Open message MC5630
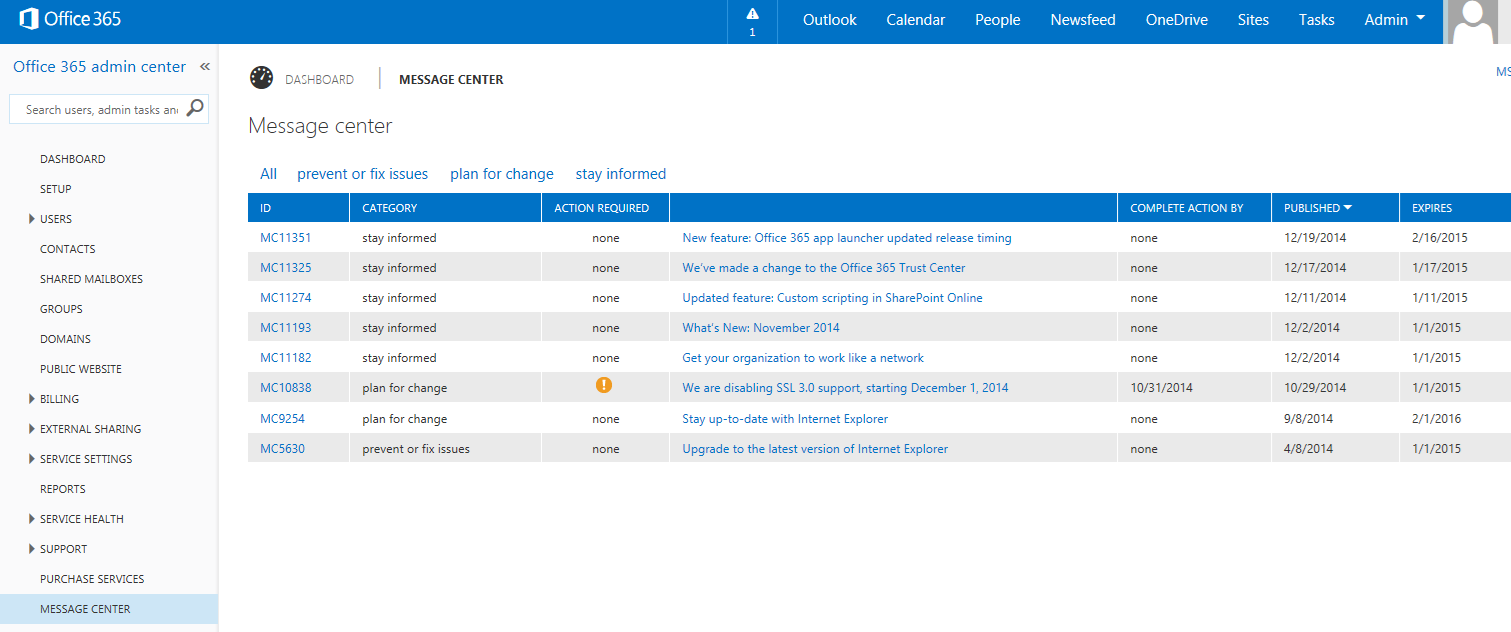Viewport: 1511px width, 632px height. [282, 449]
